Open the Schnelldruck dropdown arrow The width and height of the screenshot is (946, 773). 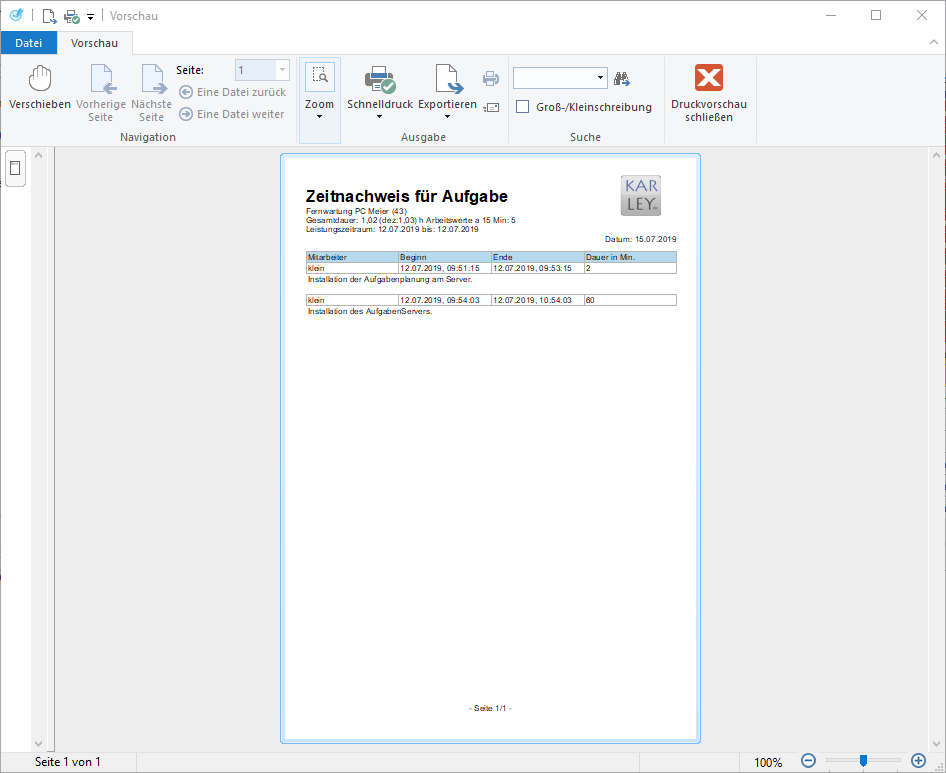tap(379, 117)
